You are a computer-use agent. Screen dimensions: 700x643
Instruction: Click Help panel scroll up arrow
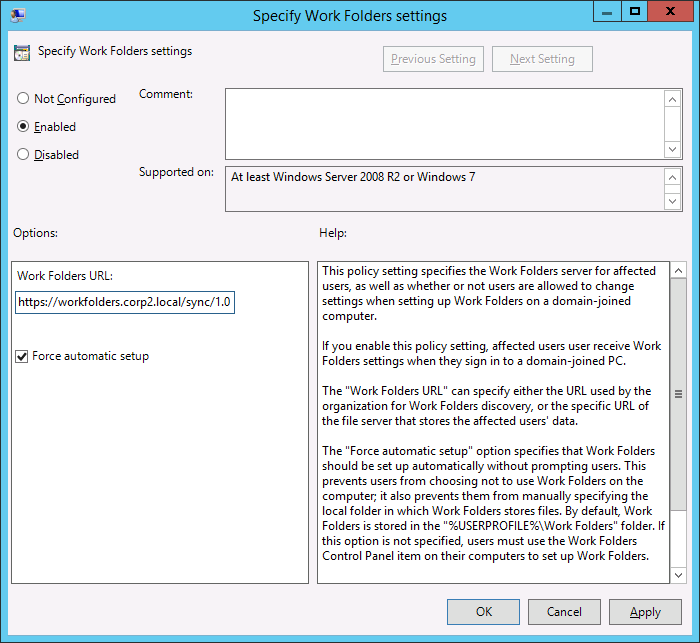click(678, 271)
